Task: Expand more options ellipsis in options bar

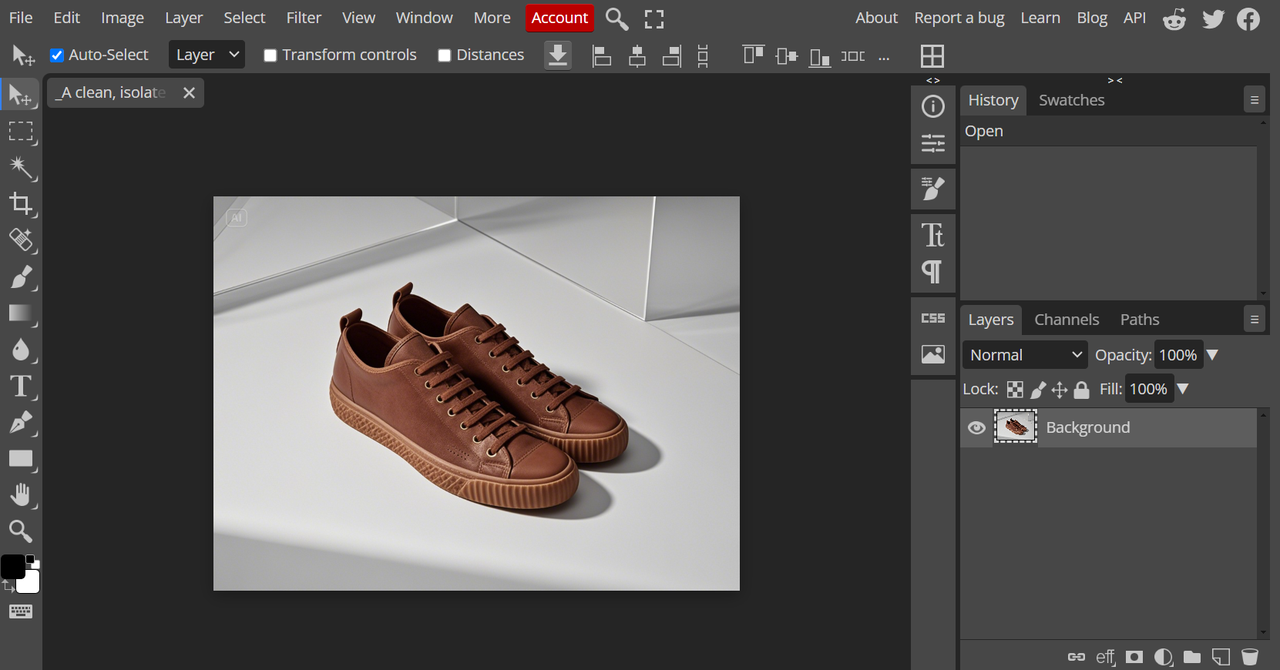Action: [x=883, y=57]
